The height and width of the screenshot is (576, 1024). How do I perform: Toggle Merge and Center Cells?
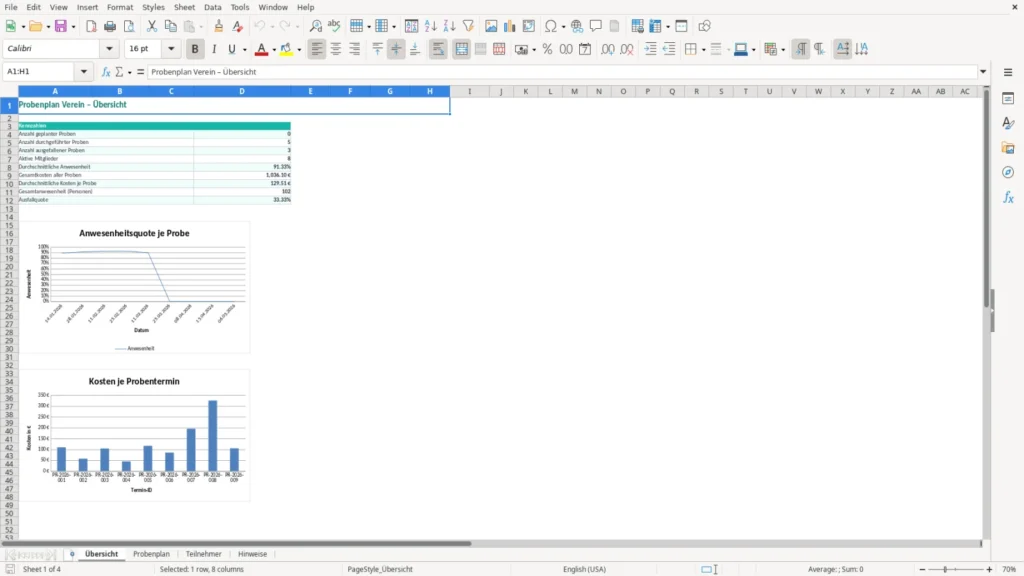462,49
